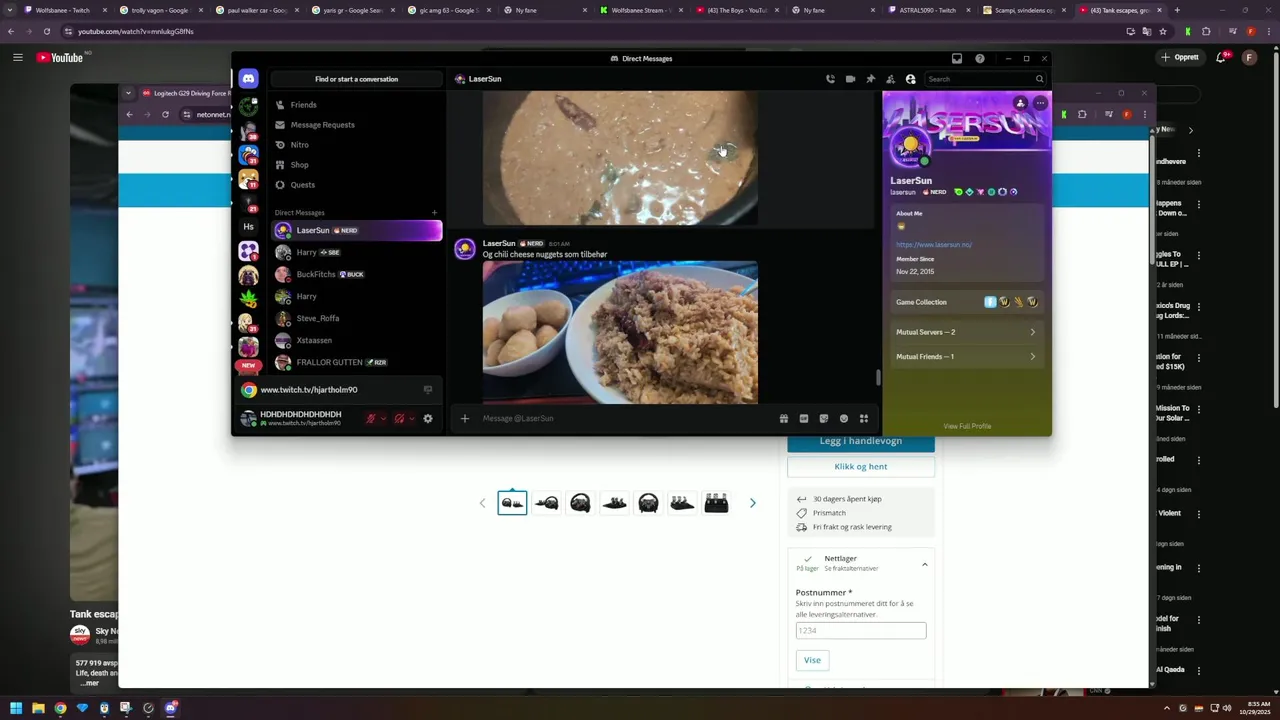The height and width of the screenshot is (720, 1280).
Task: Open FRALLOR GUTTEN direct message
Action: [356, 362]
